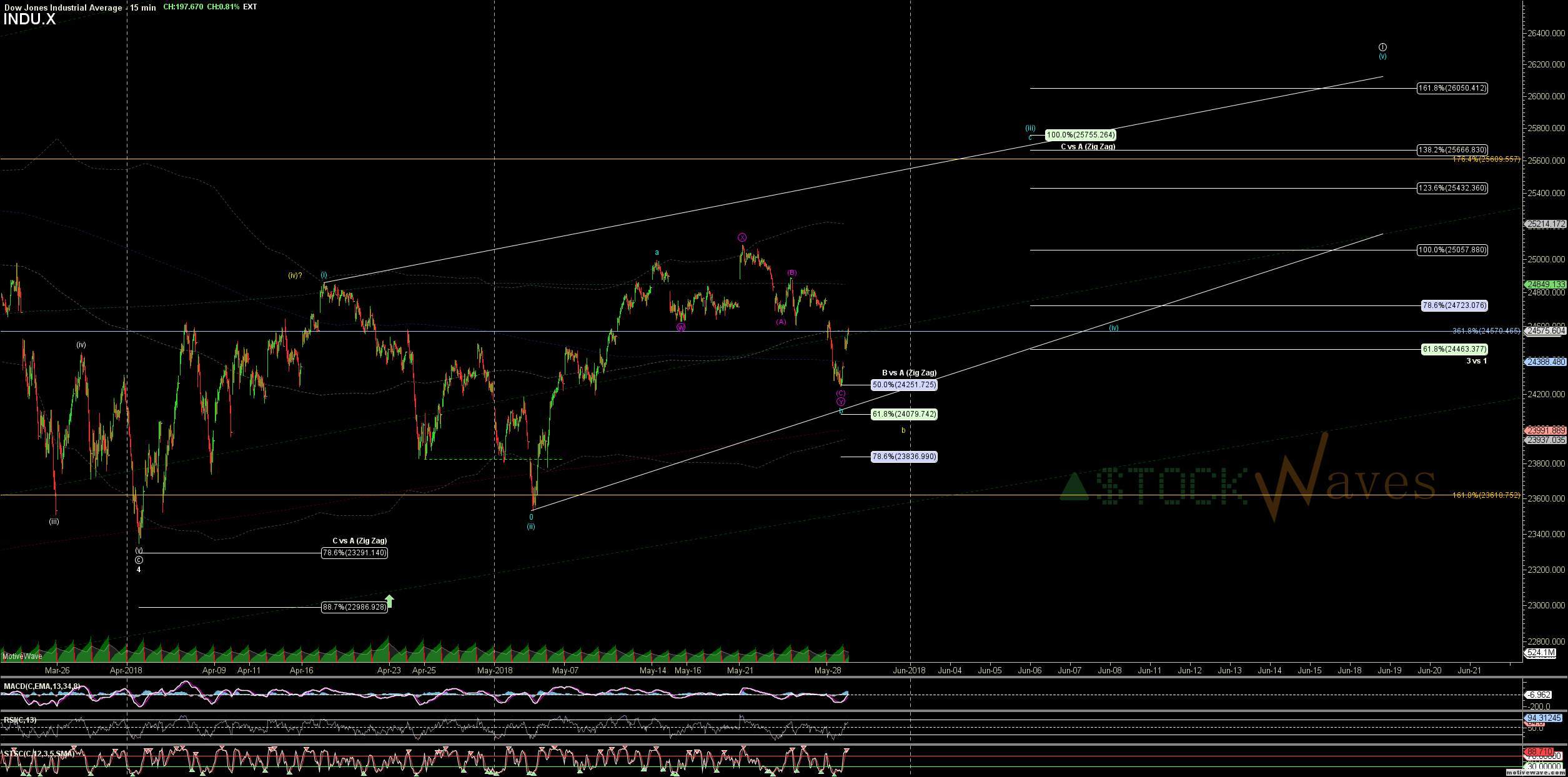Screen dimensions: 1568x777
Task: Select the 100.0%(25755.264) Fibonacci label
Action: point(1081,135)
